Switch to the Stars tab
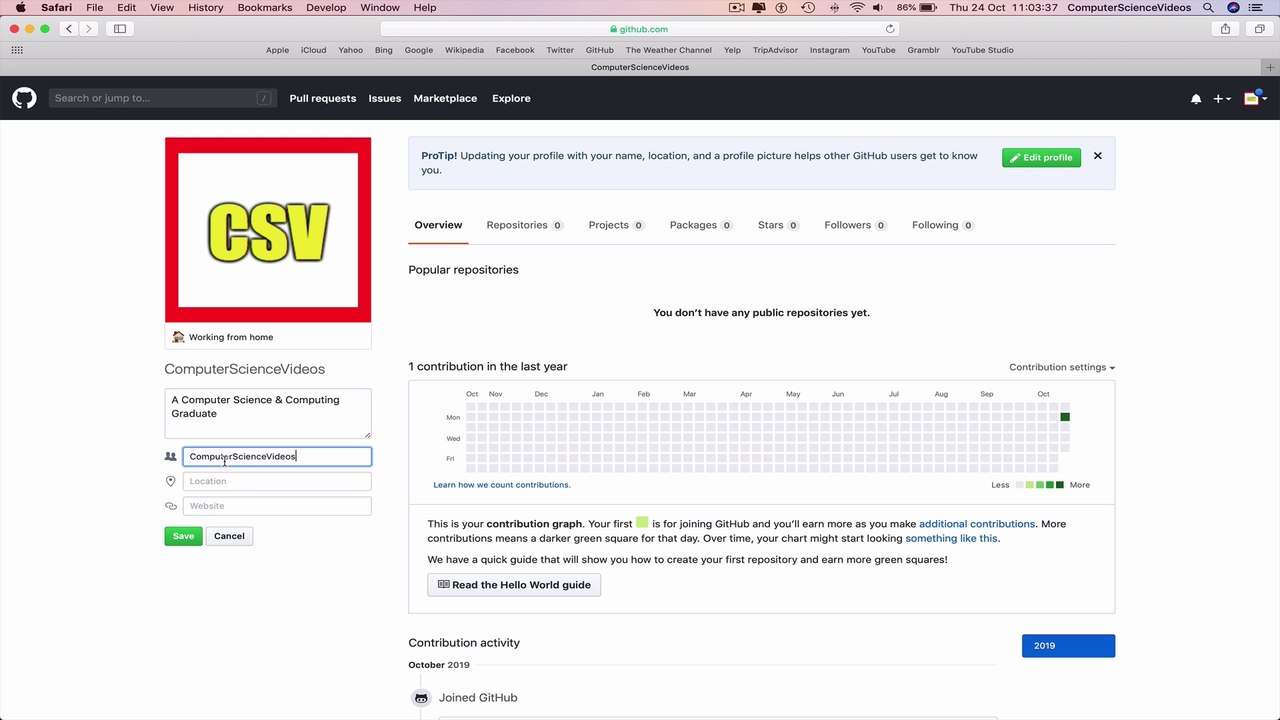 click(778, 225)
